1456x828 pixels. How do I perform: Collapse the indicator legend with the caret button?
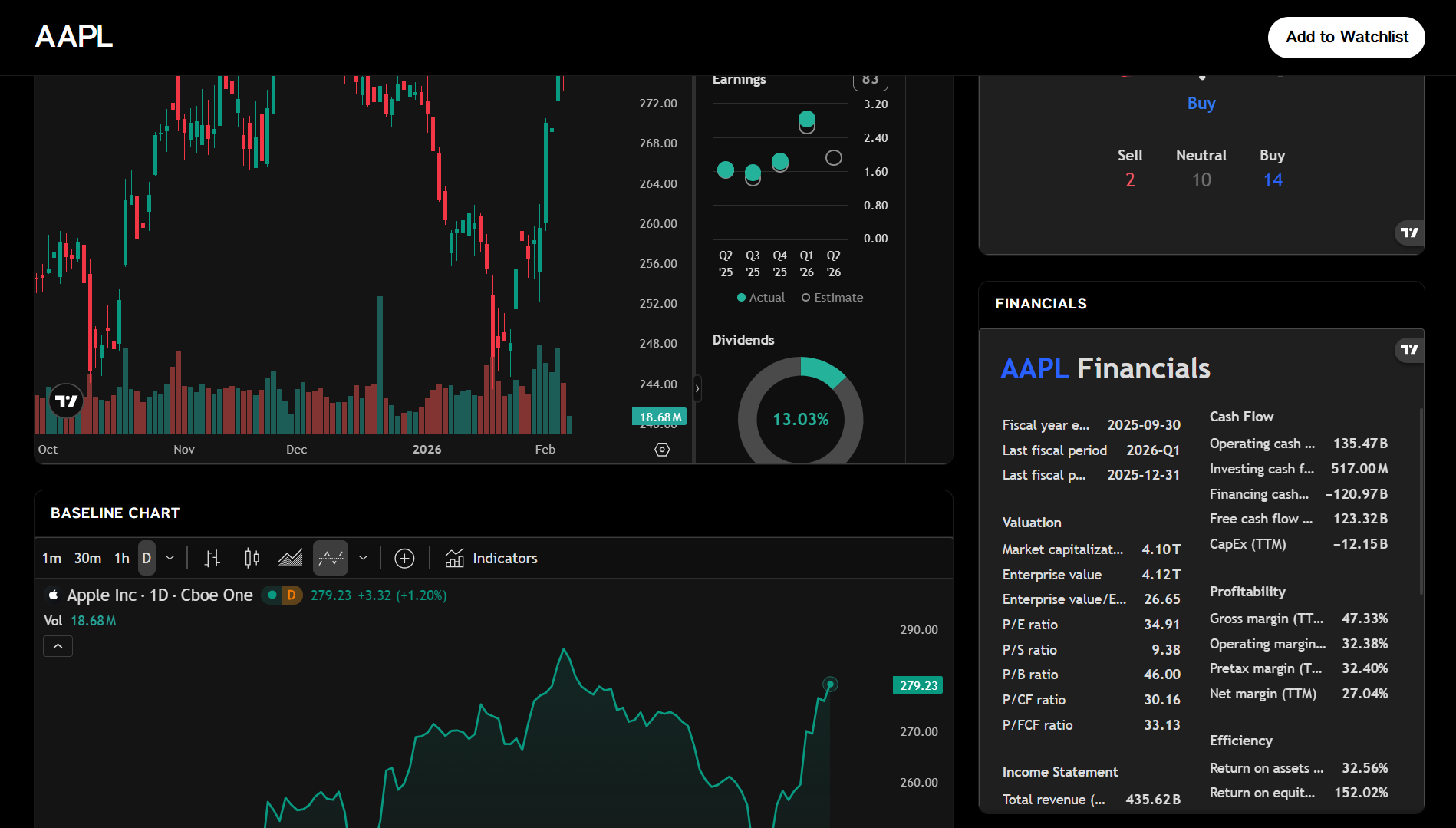[58, 646]
